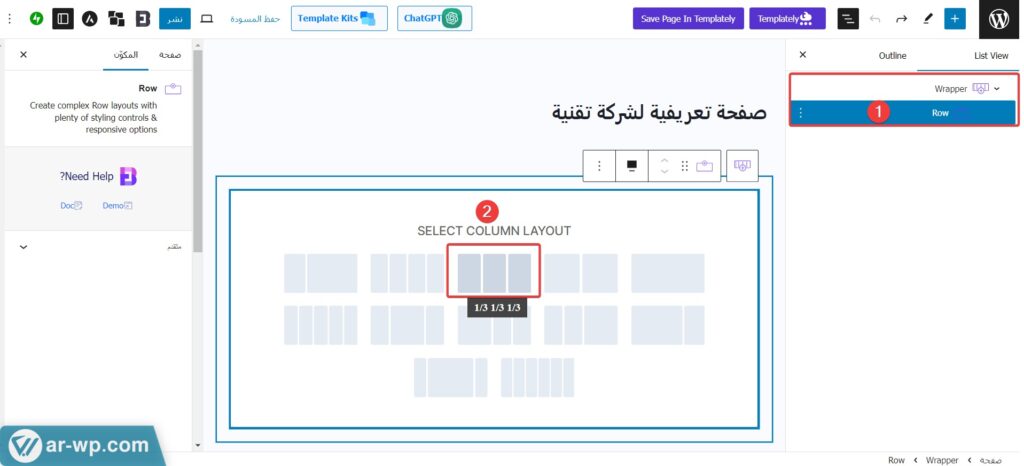The width and height of the screenshot is (1024, 466).
Task: Open the block inserter plus button
Action: (955, 19)
